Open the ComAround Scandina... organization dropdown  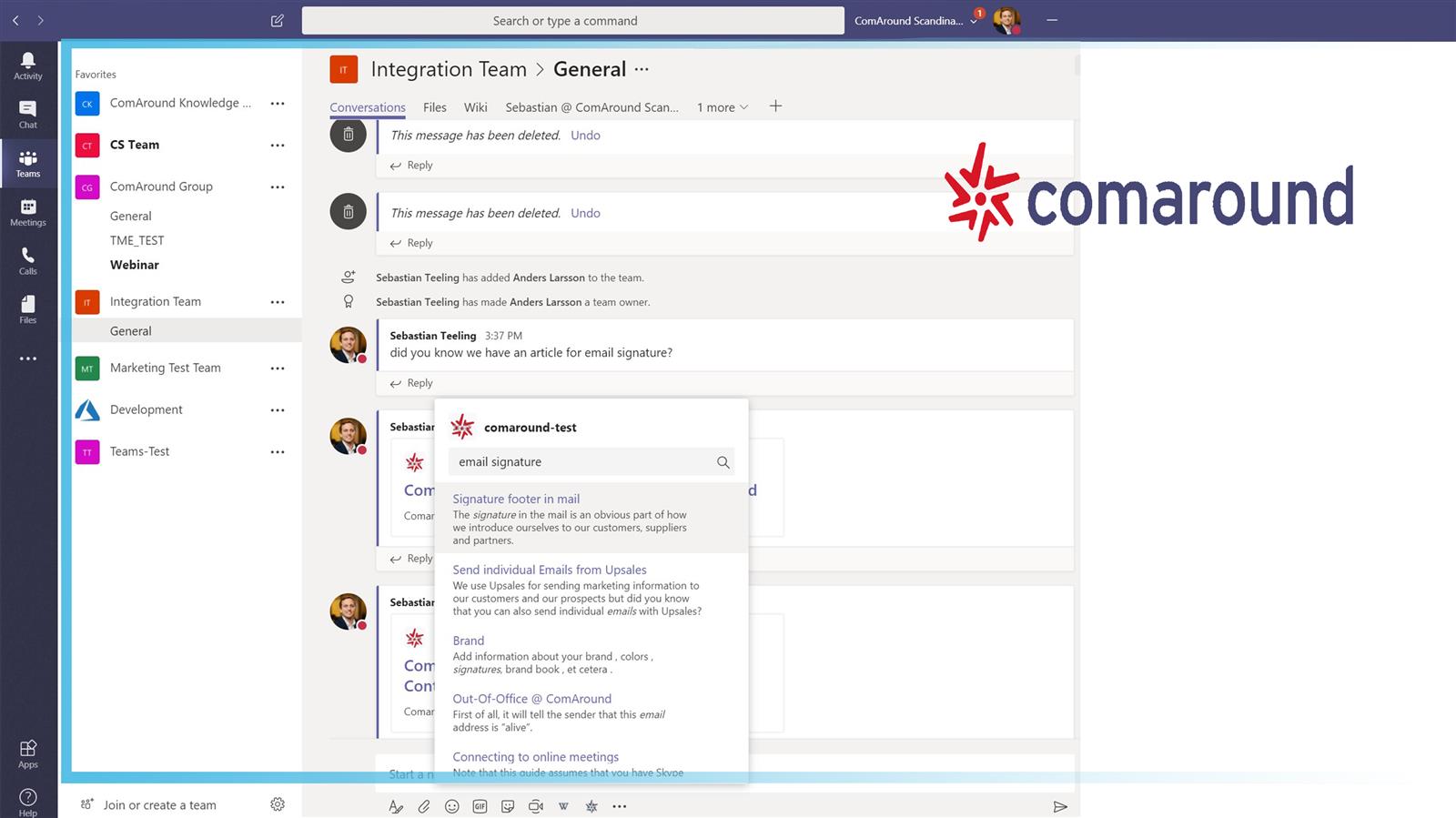(915, 21)
